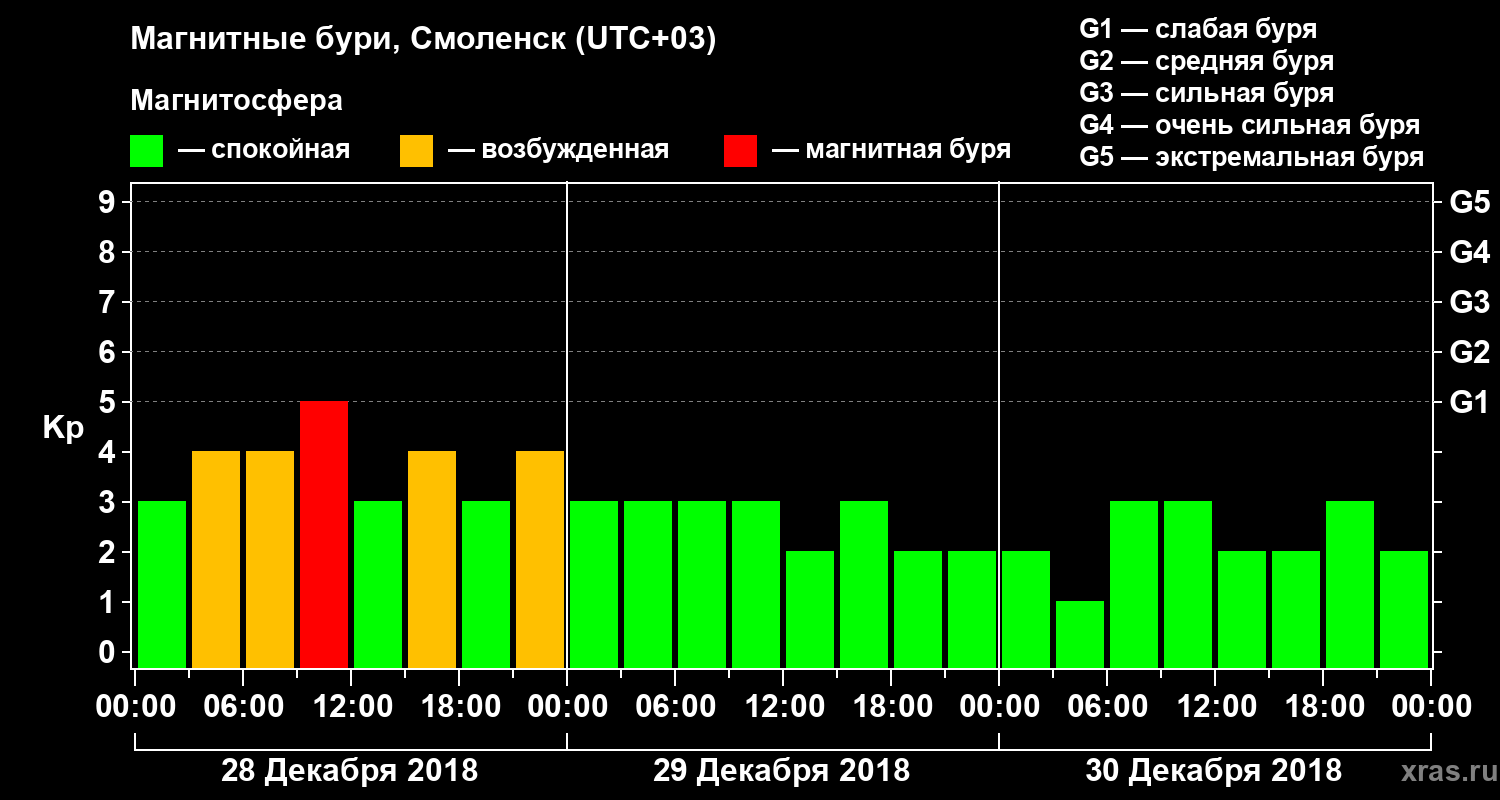This screenshot has height=800, width=1500.
Task: Click the green 'спокойная' legend swatch
Action: tap(147, 151)
